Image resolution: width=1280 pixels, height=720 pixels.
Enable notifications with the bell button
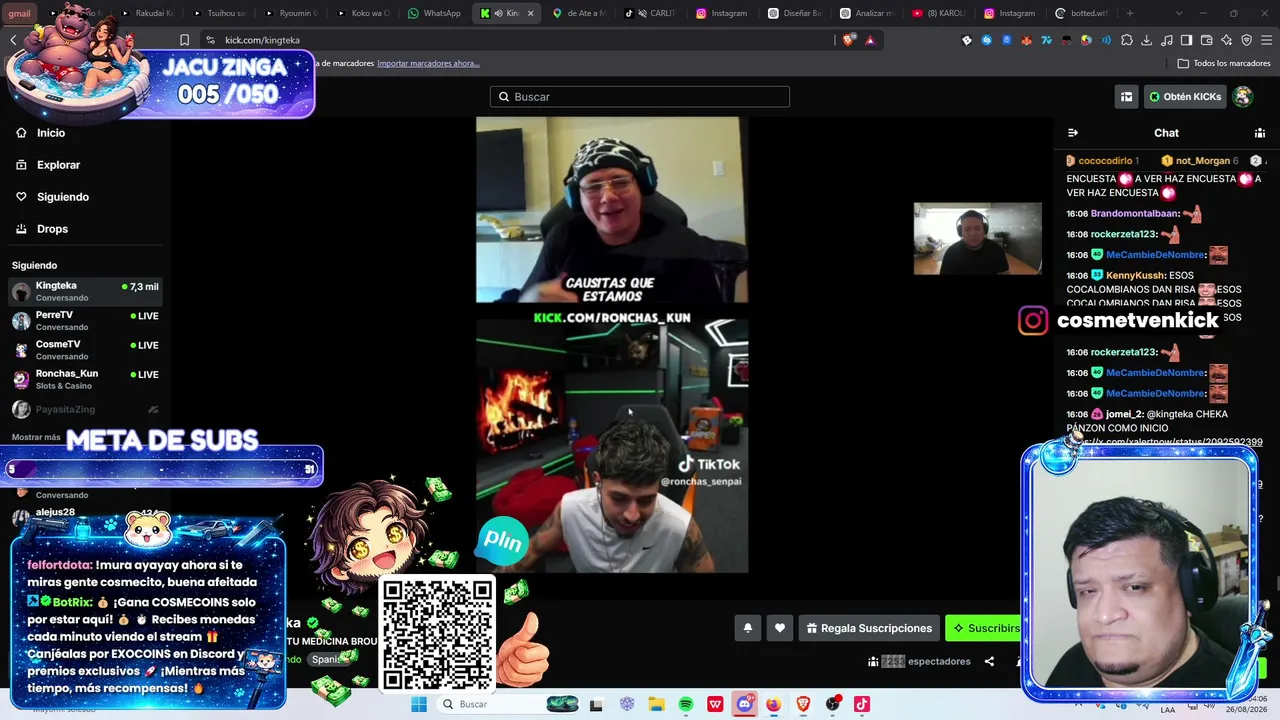coord(747,628)
